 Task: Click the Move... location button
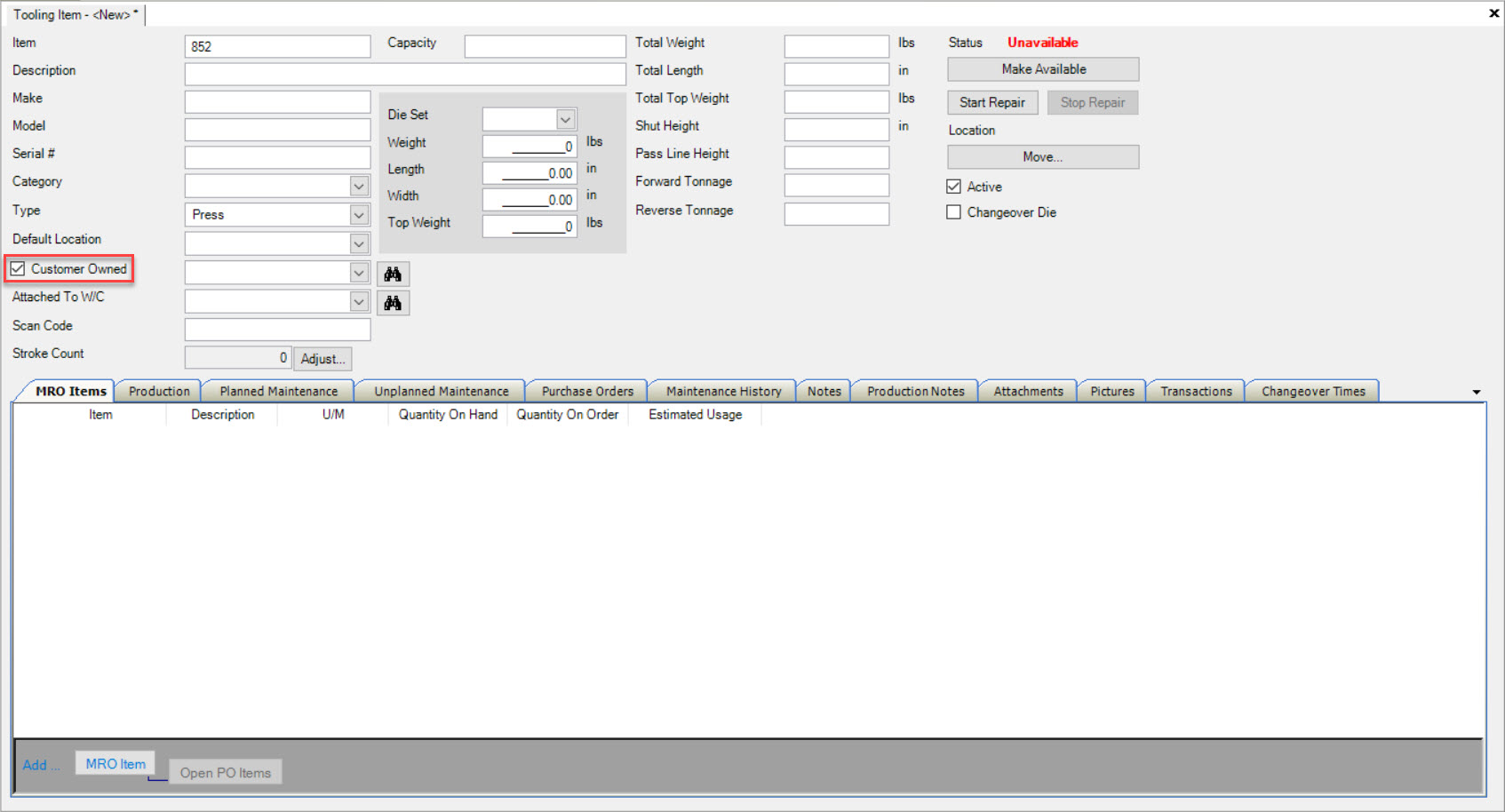pyautogui.click(x=1043, y=157)
